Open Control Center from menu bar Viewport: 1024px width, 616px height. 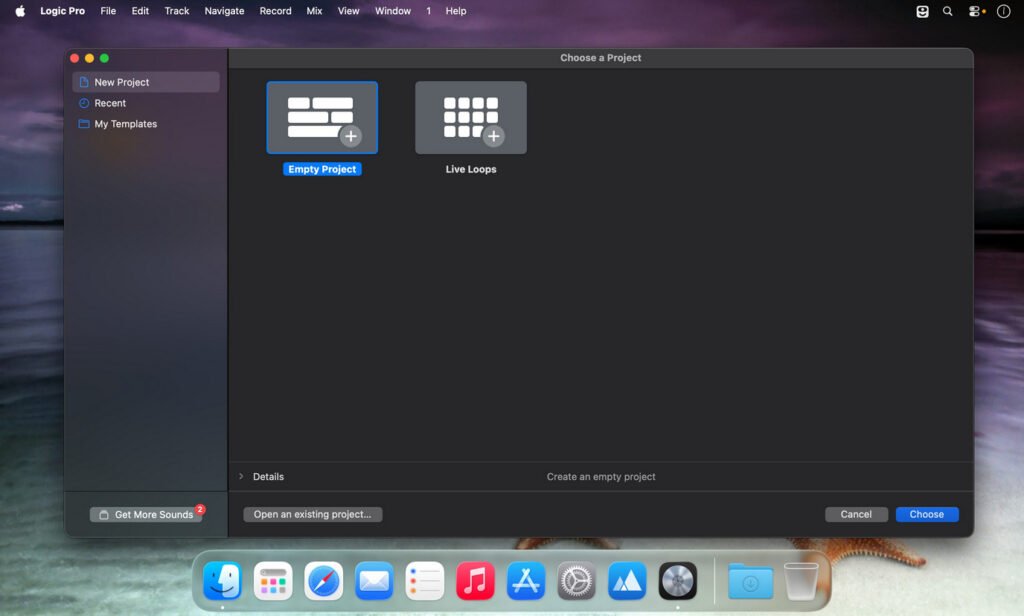click(x=976, y=11)
